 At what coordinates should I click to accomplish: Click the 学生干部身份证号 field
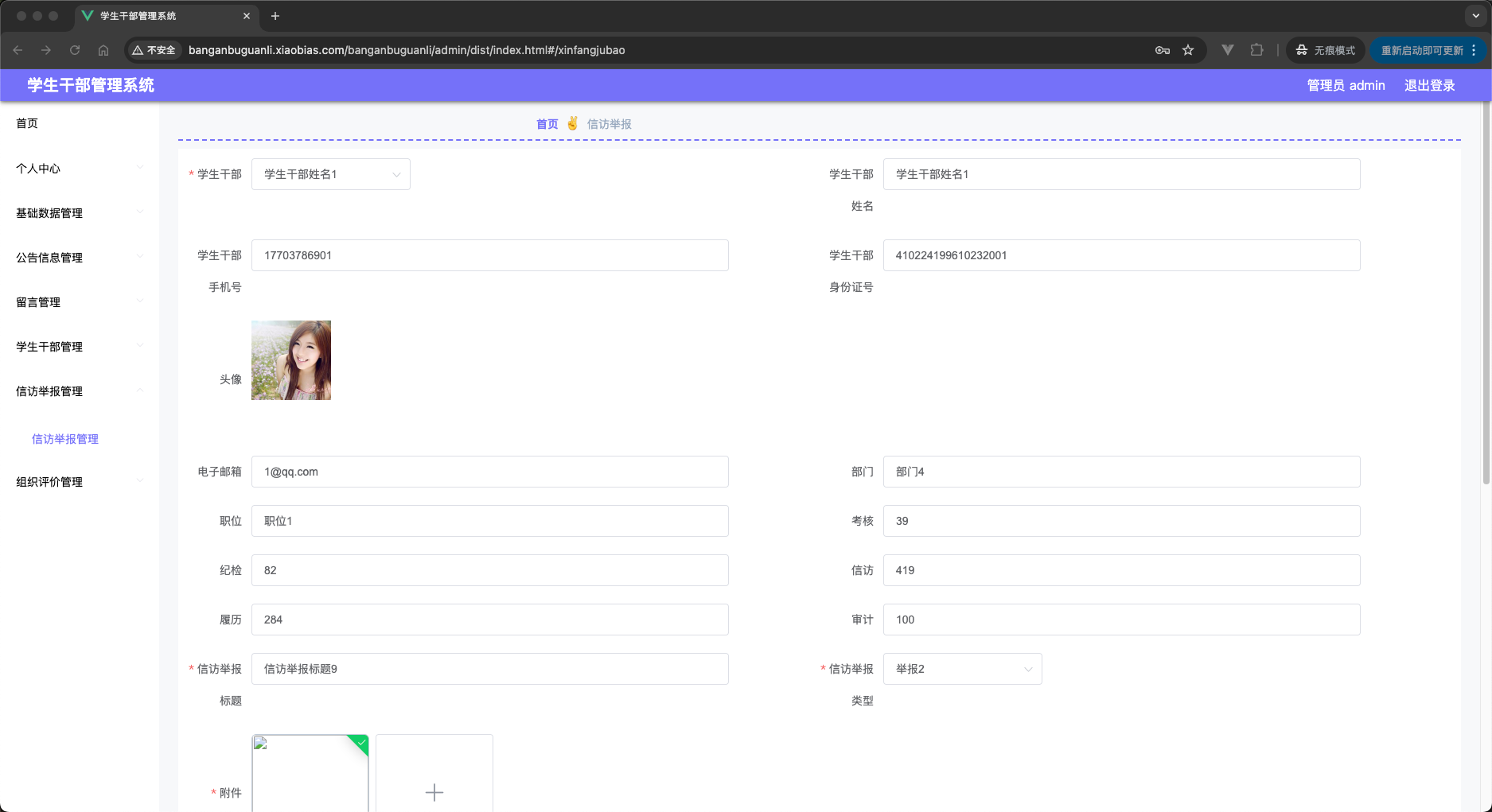pos(1121,255)
